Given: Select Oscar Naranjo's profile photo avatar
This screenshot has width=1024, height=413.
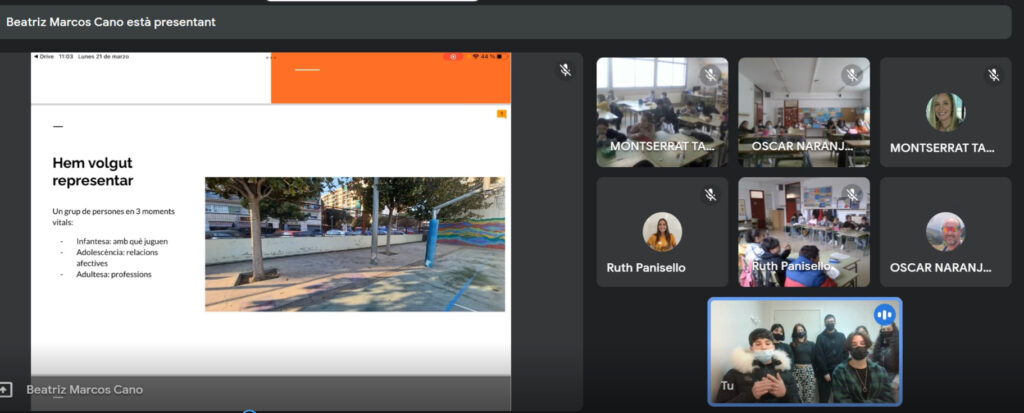Looking at the screenshot, I should 945,231.
